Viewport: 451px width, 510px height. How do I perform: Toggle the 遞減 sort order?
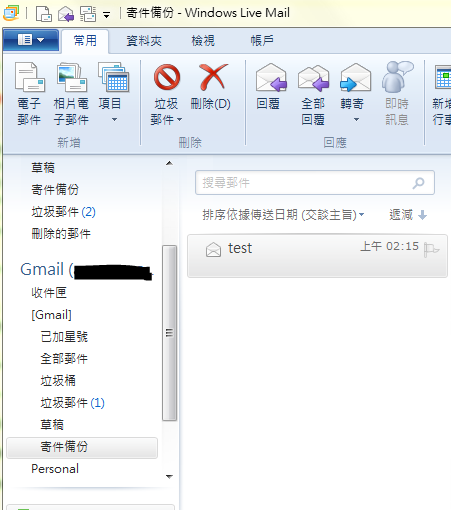[408, 215]
